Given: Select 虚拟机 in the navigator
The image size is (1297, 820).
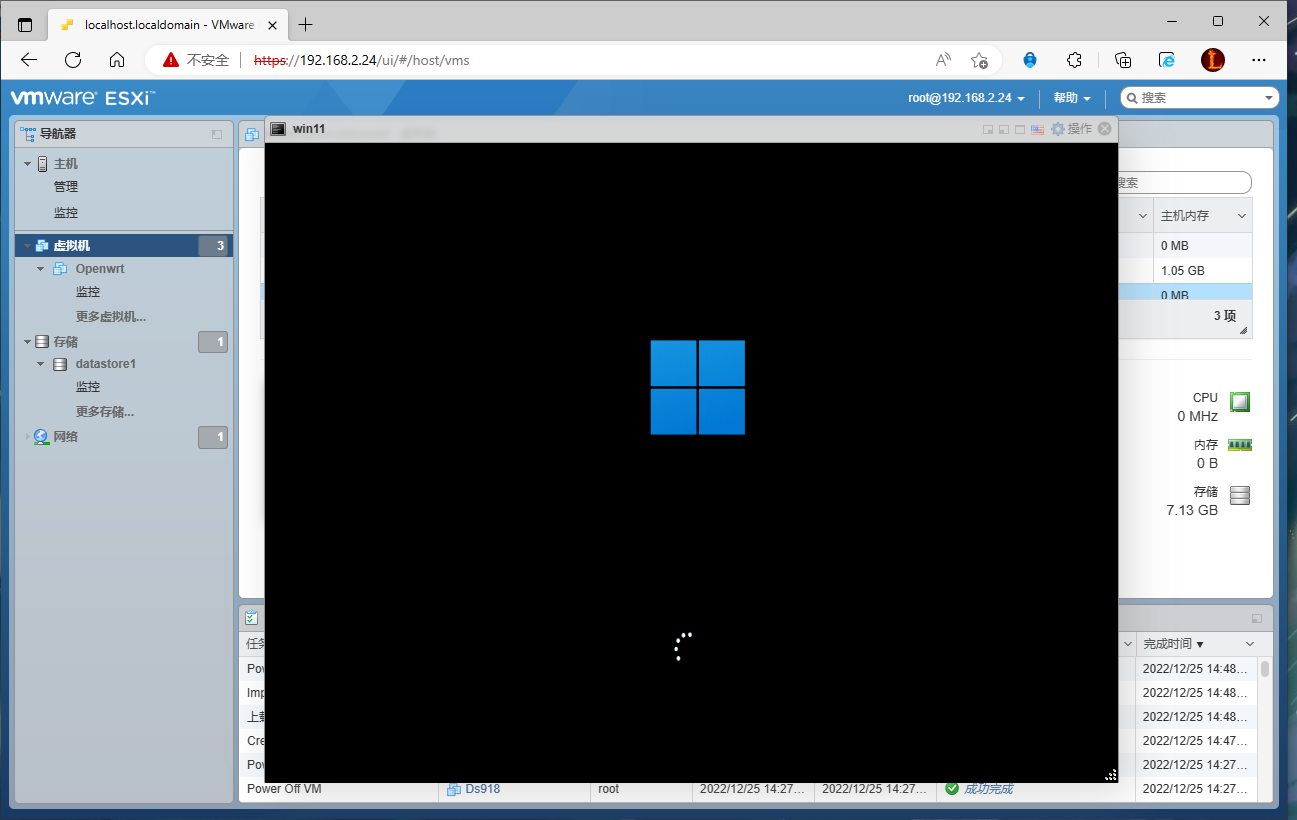Looking at the screenshot, I should pyautogui.click(x=124, y=245).
